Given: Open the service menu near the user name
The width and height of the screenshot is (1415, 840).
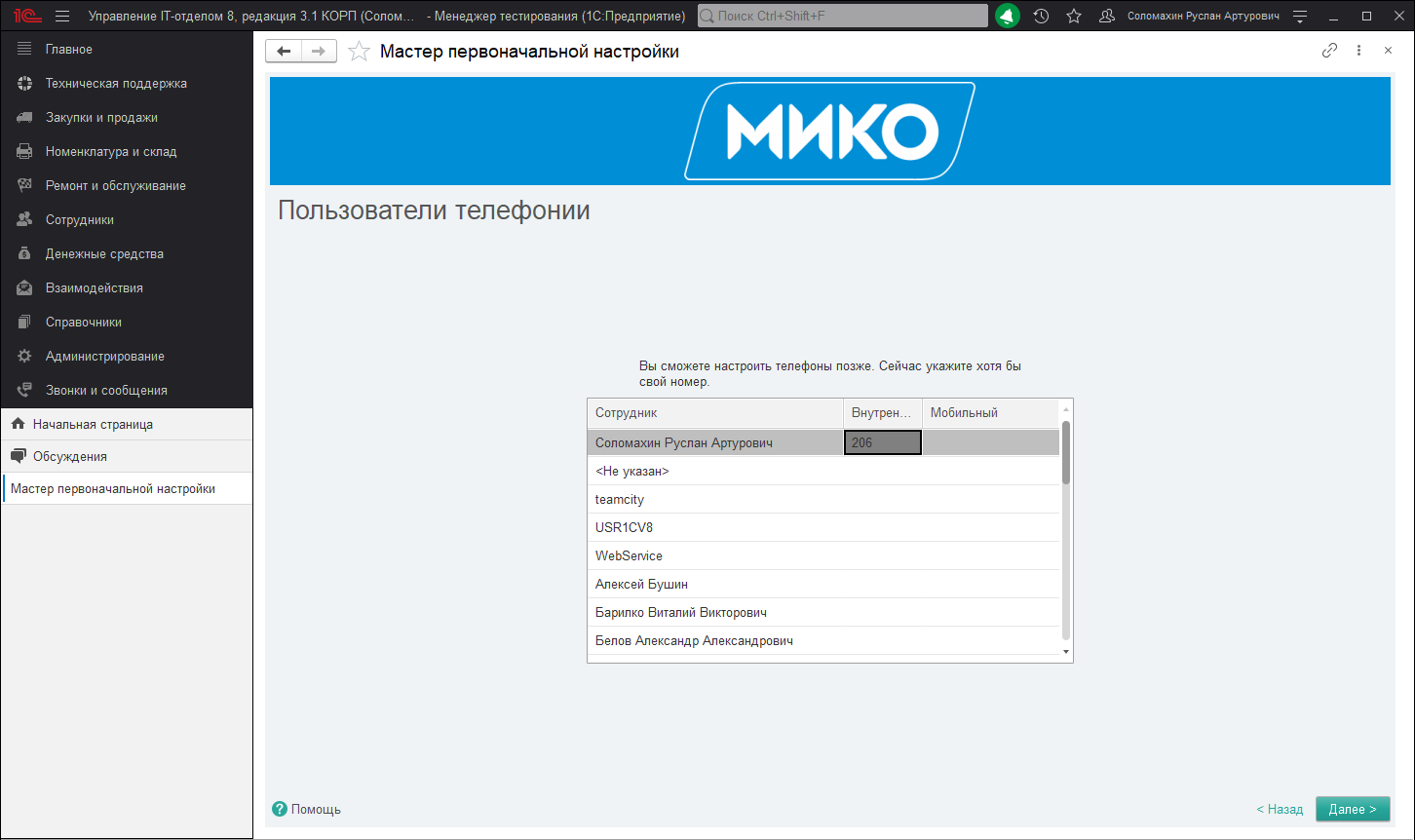Looking at the screenshot, I should [x=1302, y=16].
